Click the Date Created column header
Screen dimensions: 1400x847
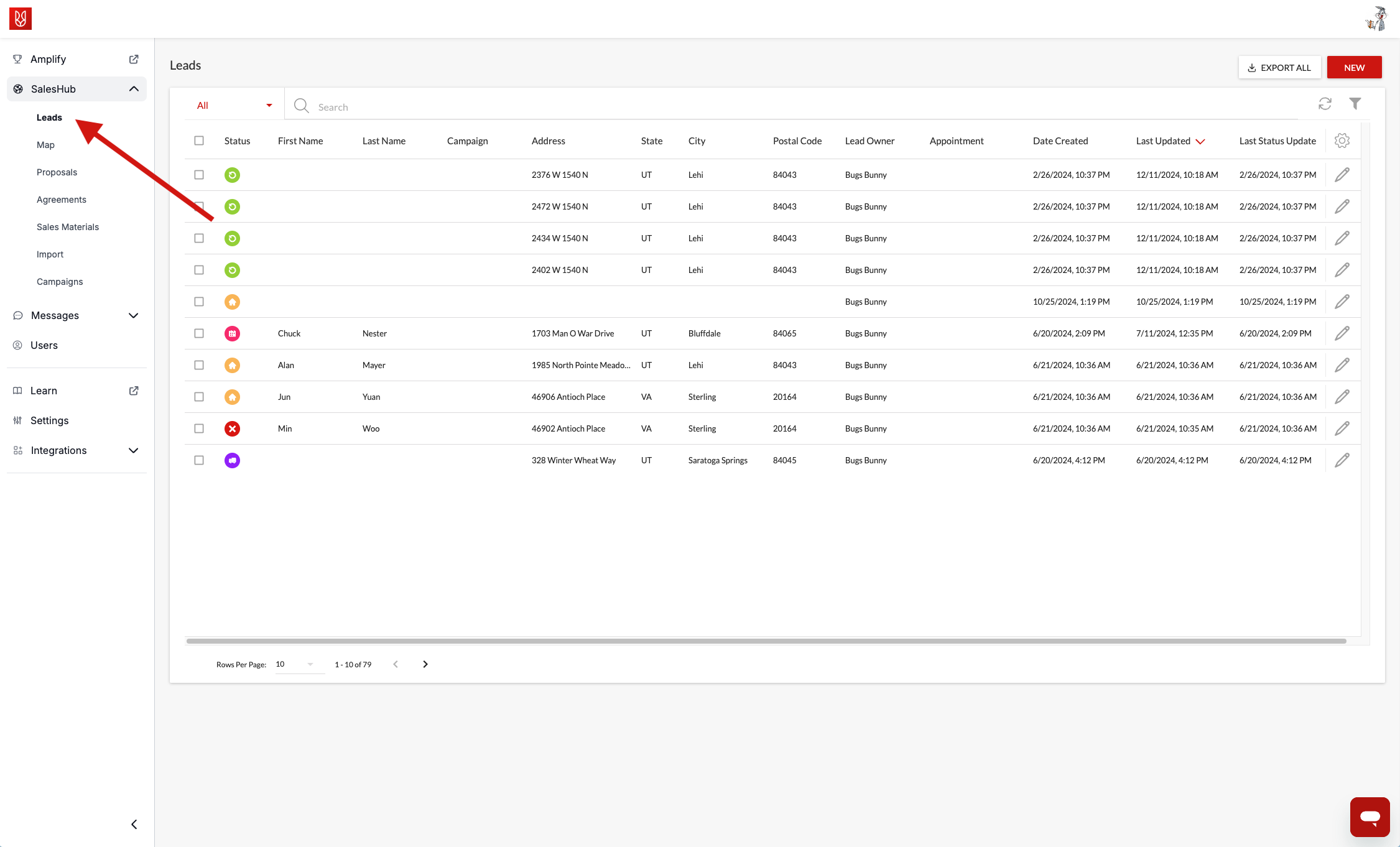click(1060, 141)
